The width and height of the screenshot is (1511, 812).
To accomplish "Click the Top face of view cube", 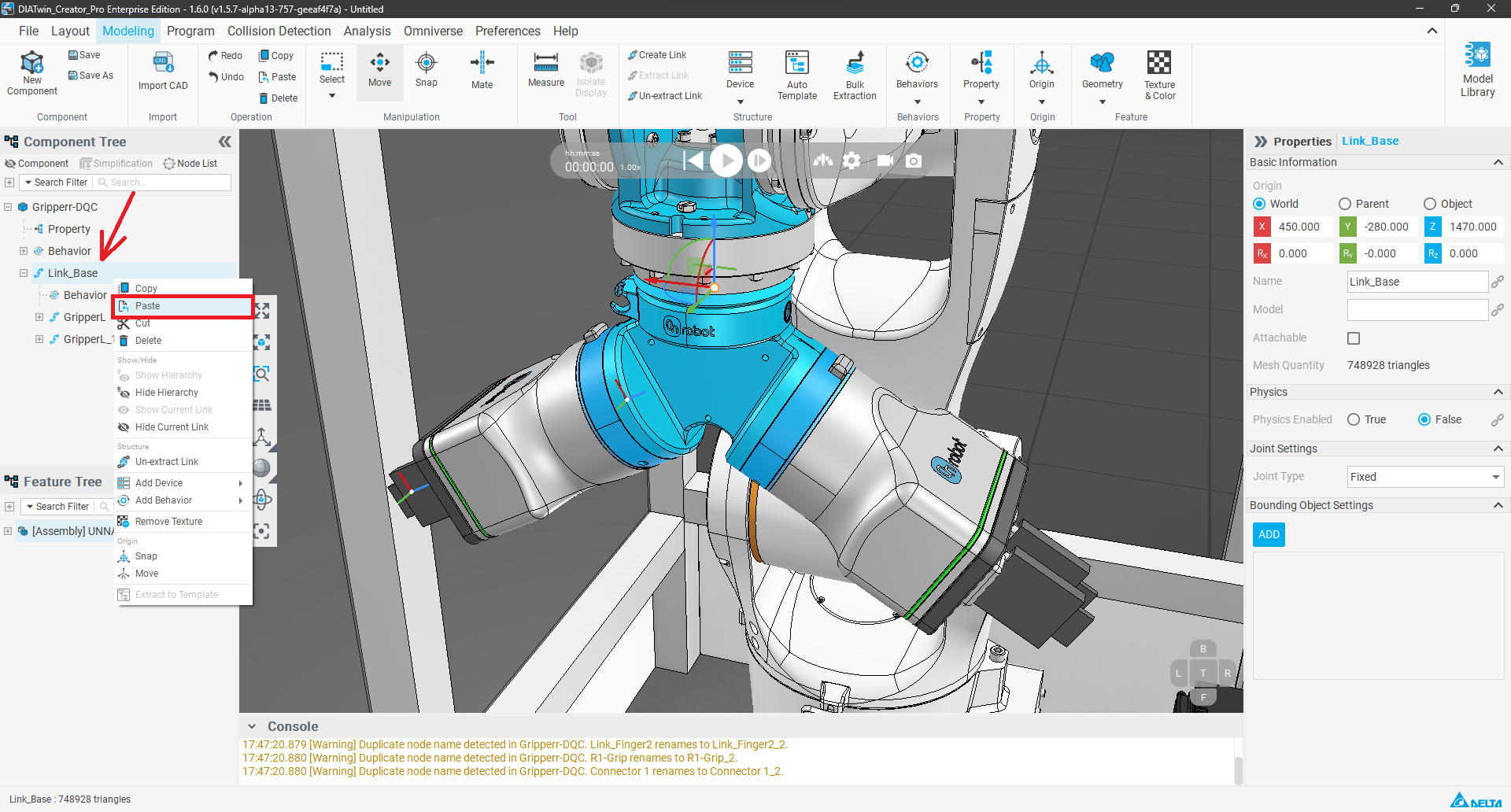I will coord(1203,673).
